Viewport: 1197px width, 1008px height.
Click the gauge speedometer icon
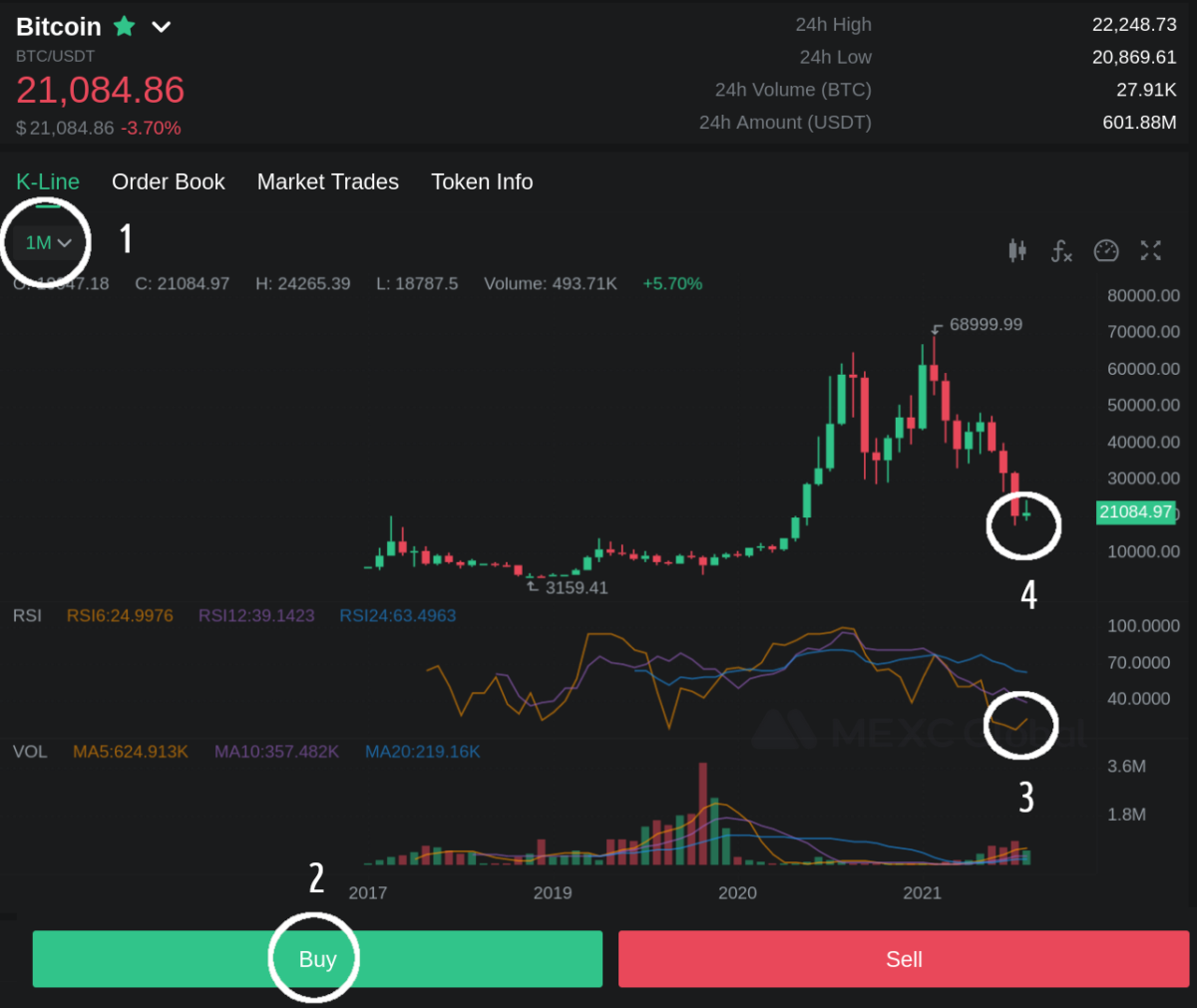(1106, 250)
